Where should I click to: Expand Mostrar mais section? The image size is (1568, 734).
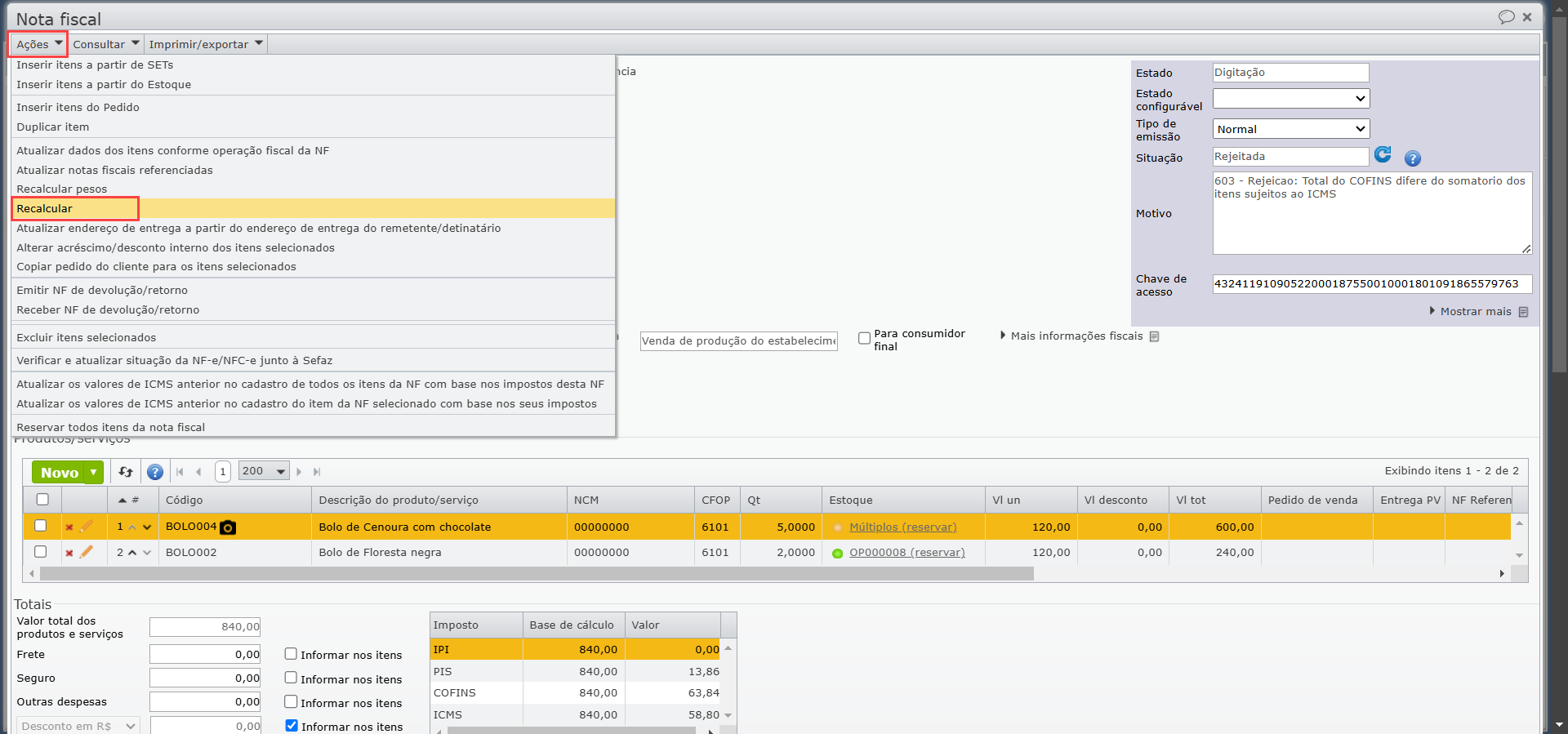click(x=1475, y=311)
